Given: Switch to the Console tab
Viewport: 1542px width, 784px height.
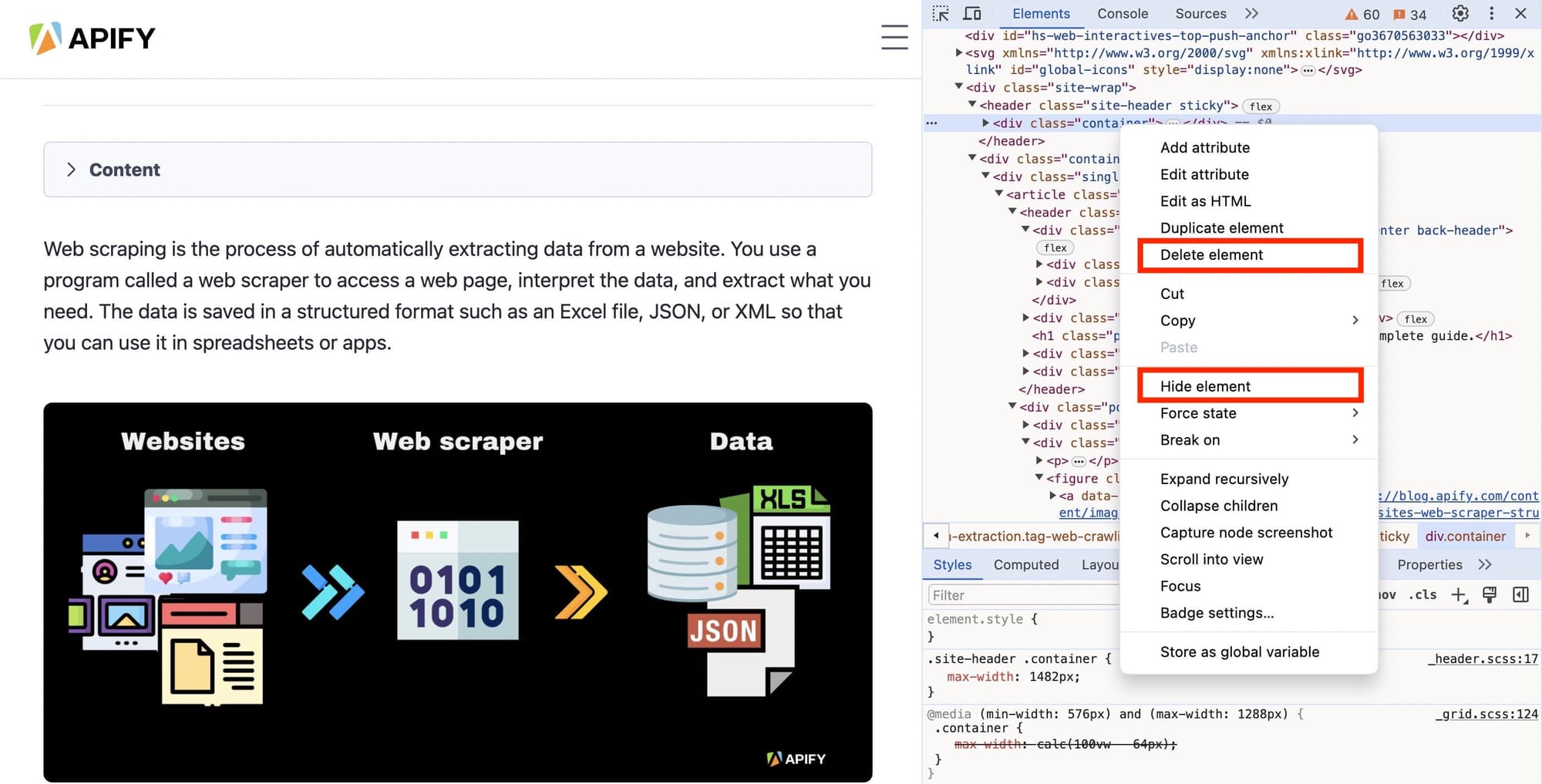Looking at the screenshot, I should pyautogui.click(x=1123, y=13).
